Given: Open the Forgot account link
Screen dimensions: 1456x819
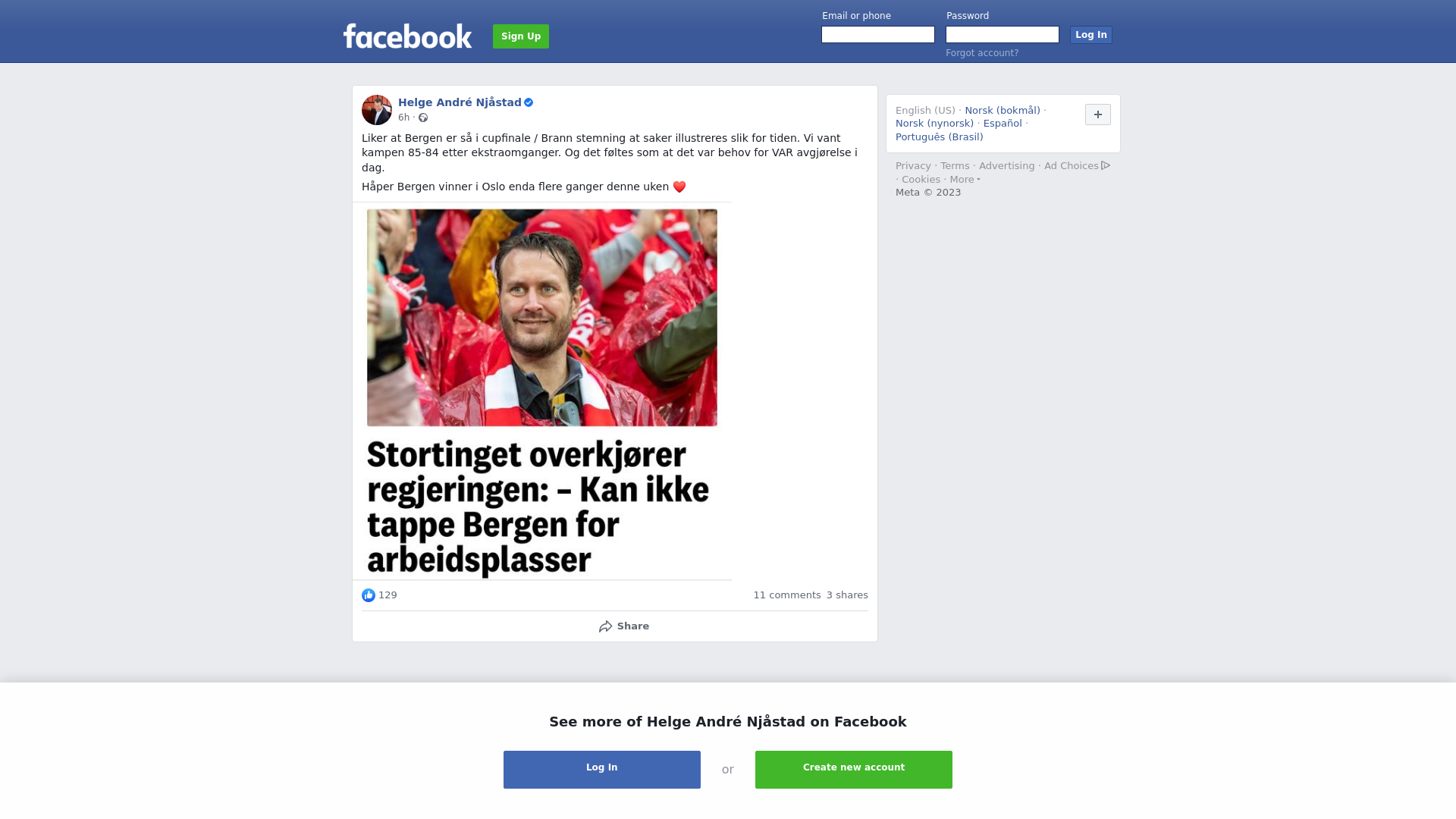Looking at the screenshot, I should coord(982,53).
